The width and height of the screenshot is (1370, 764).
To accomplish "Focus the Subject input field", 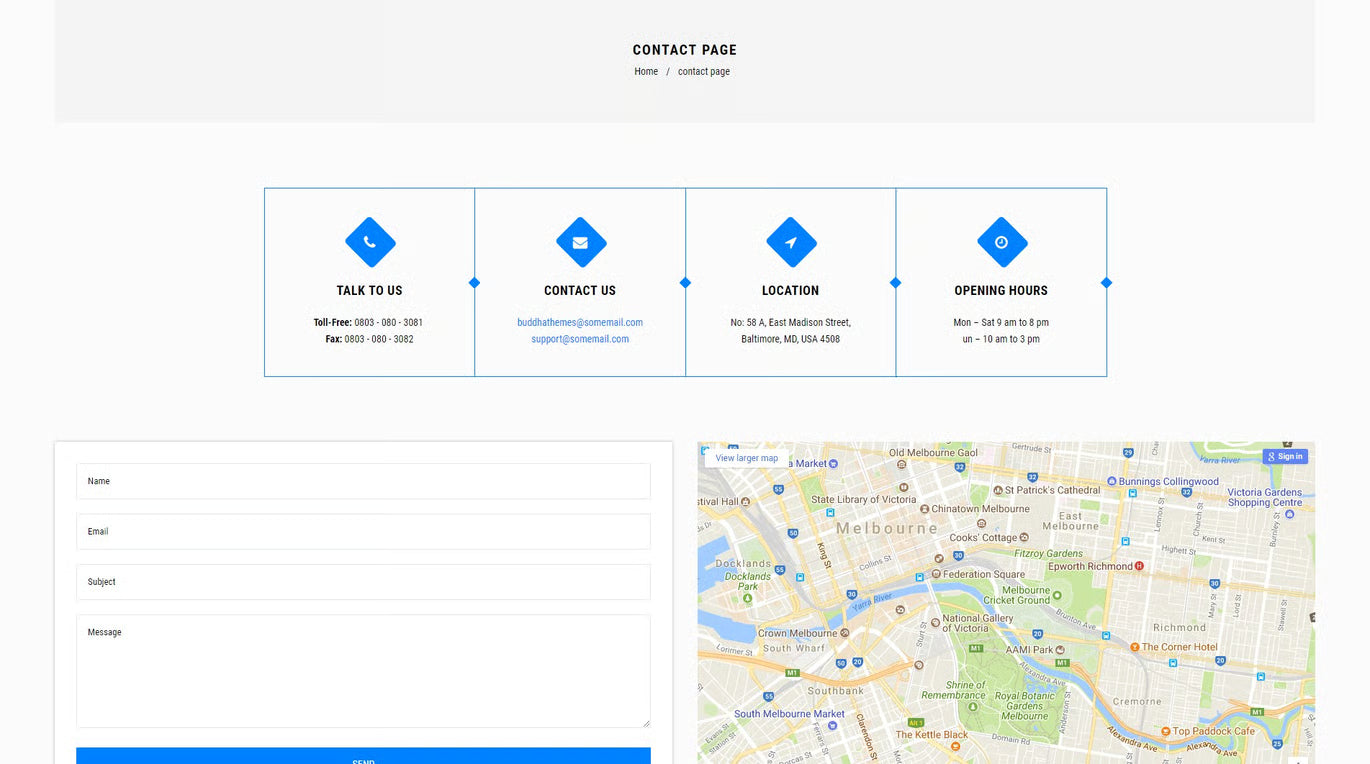I will [363, 582].
